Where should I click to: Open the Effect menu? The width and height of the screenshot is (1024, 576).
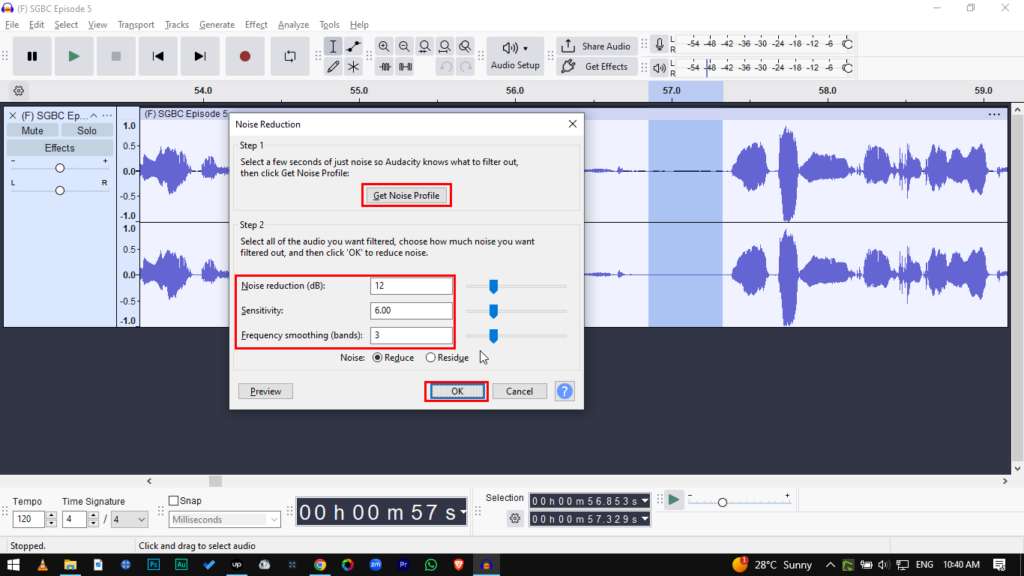[256, 24]
